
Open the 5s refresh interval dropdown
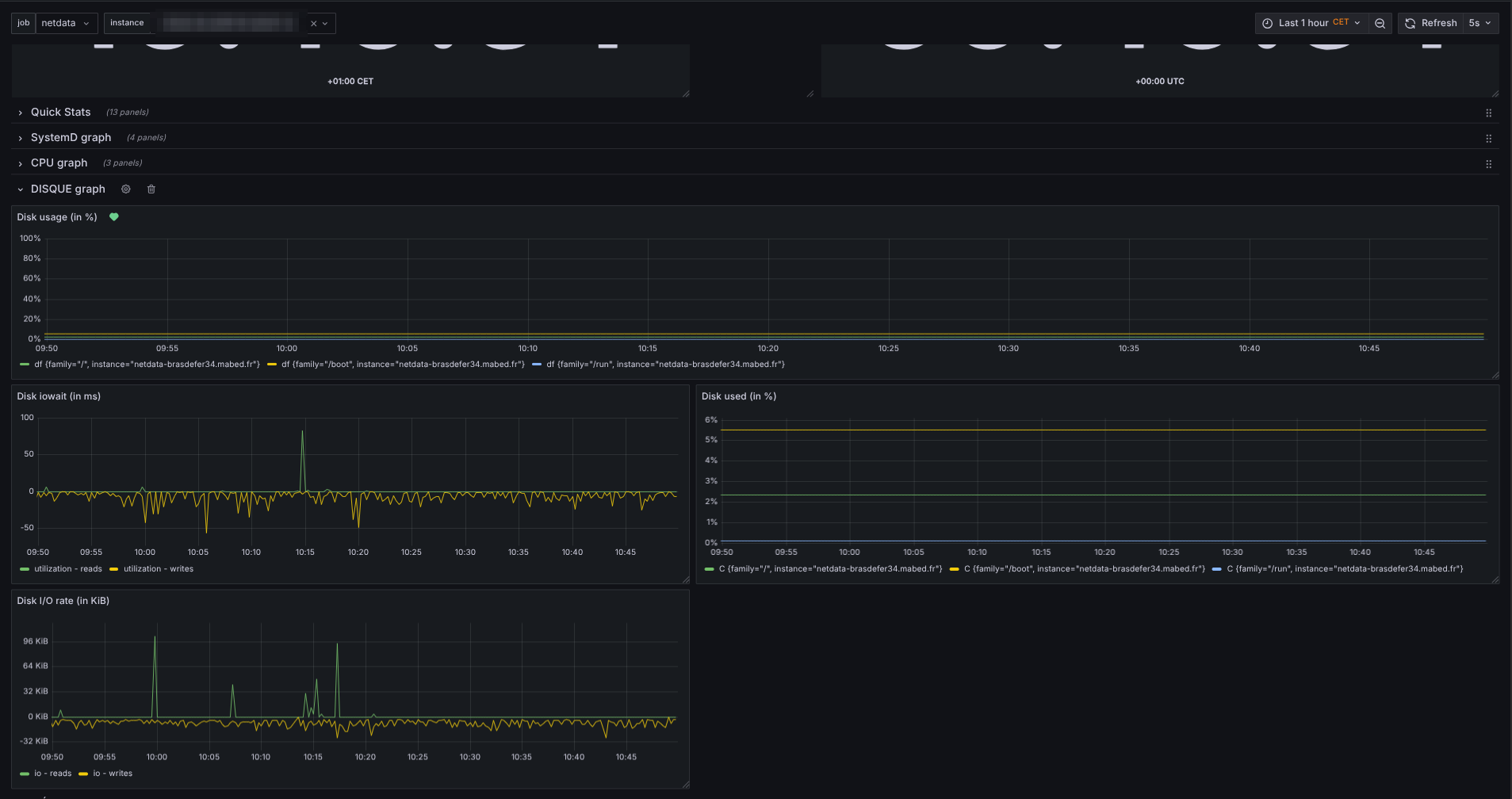tap(1479, 24)
